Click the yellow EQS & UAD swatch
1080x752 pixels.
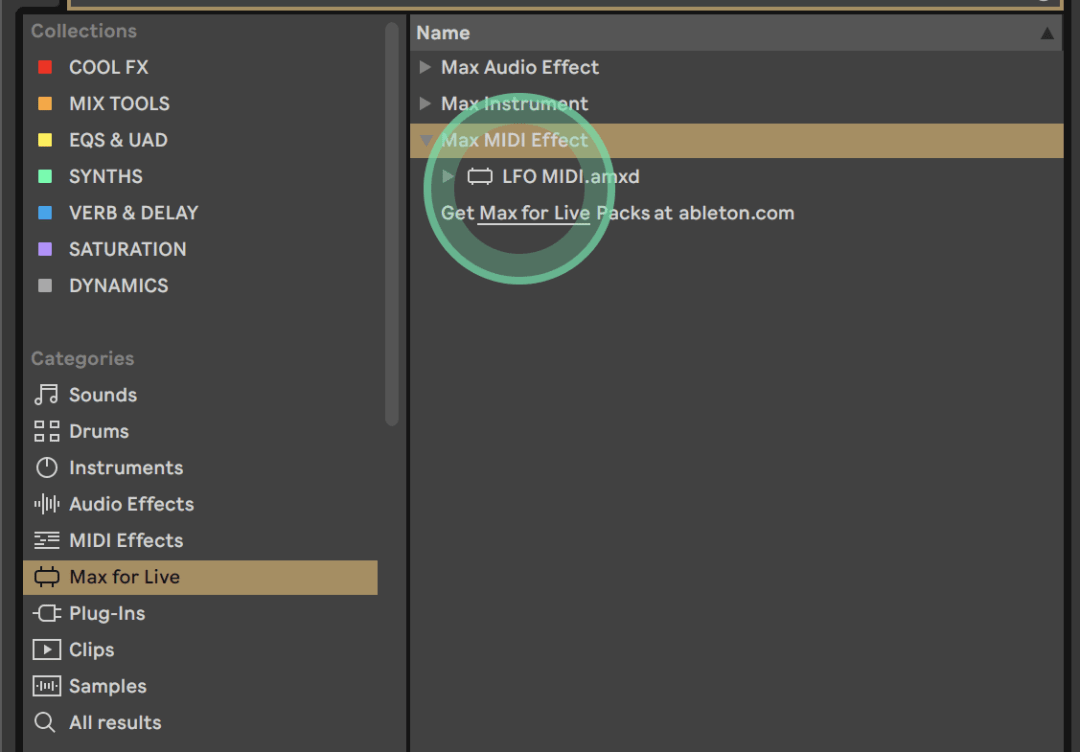45,140
